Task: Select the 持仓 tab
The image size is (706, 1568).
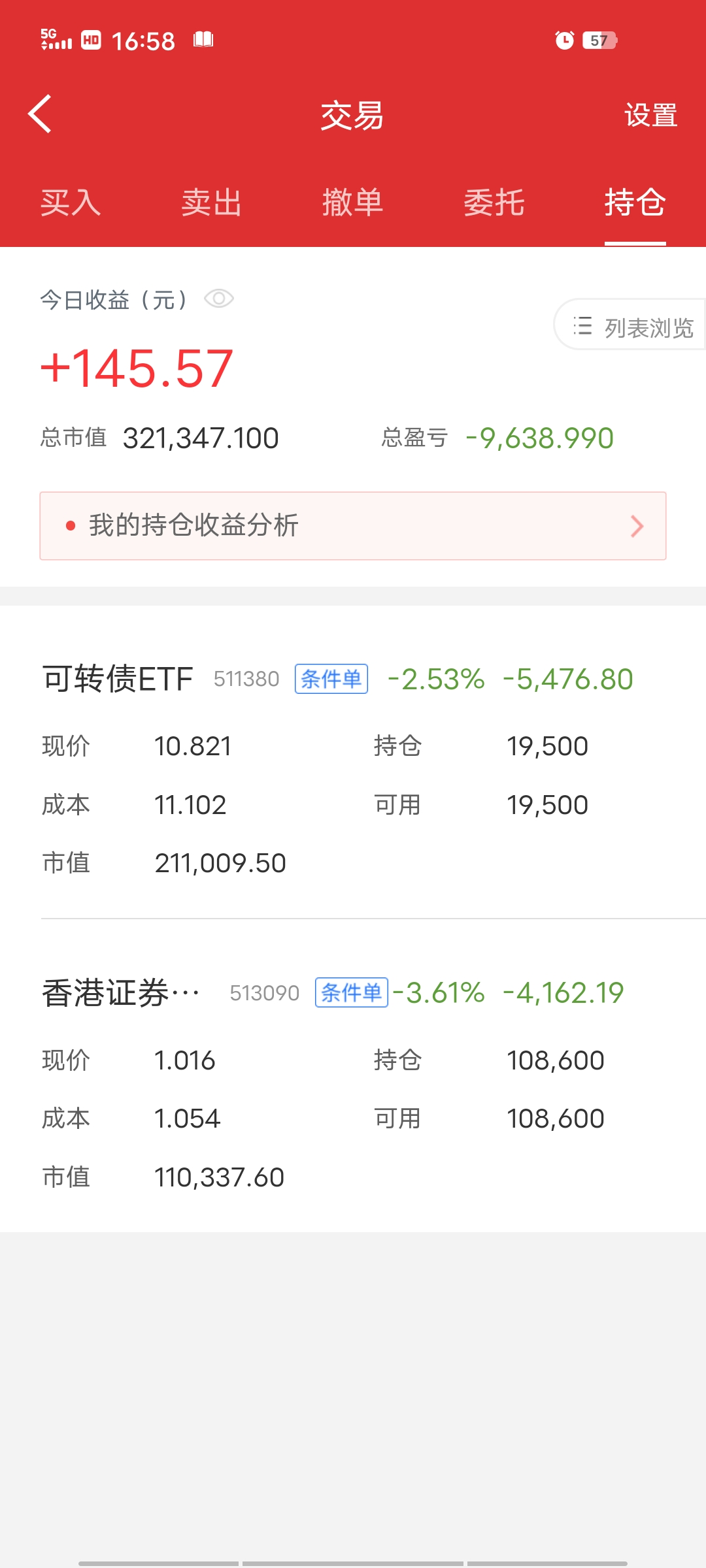Action: pos(635,203)
